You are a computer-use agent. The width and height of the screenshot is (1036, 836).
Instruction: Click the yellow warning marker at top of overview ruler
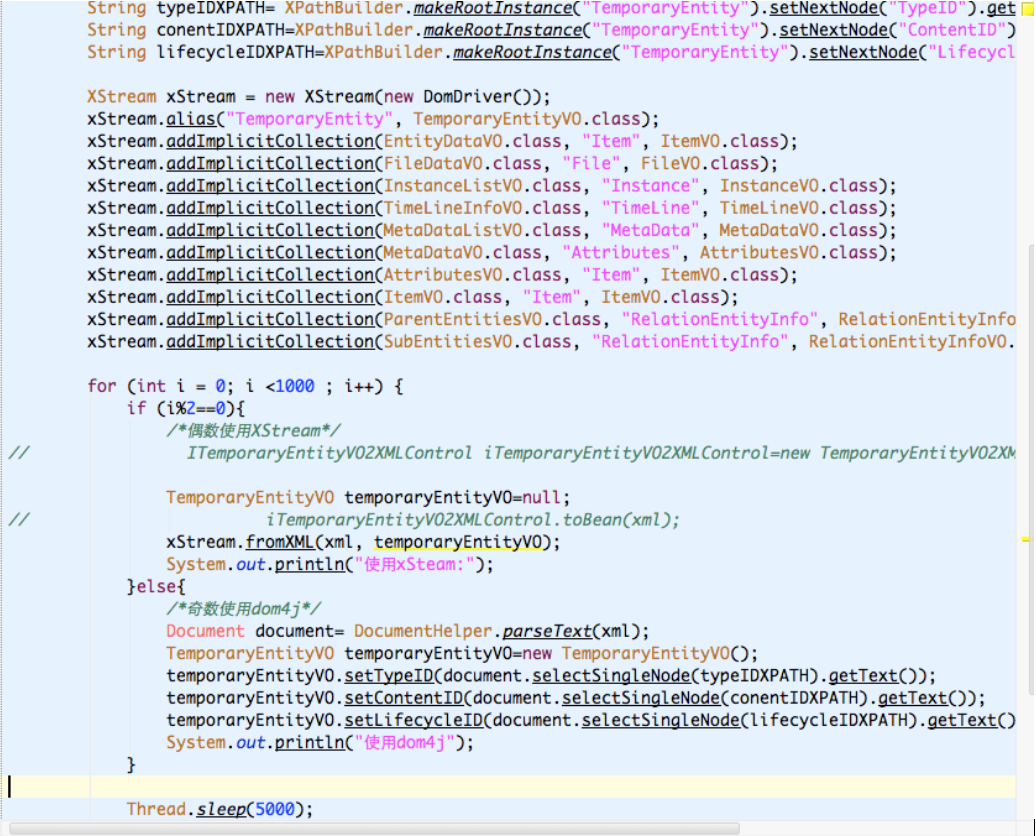[x=1025, y=6]
